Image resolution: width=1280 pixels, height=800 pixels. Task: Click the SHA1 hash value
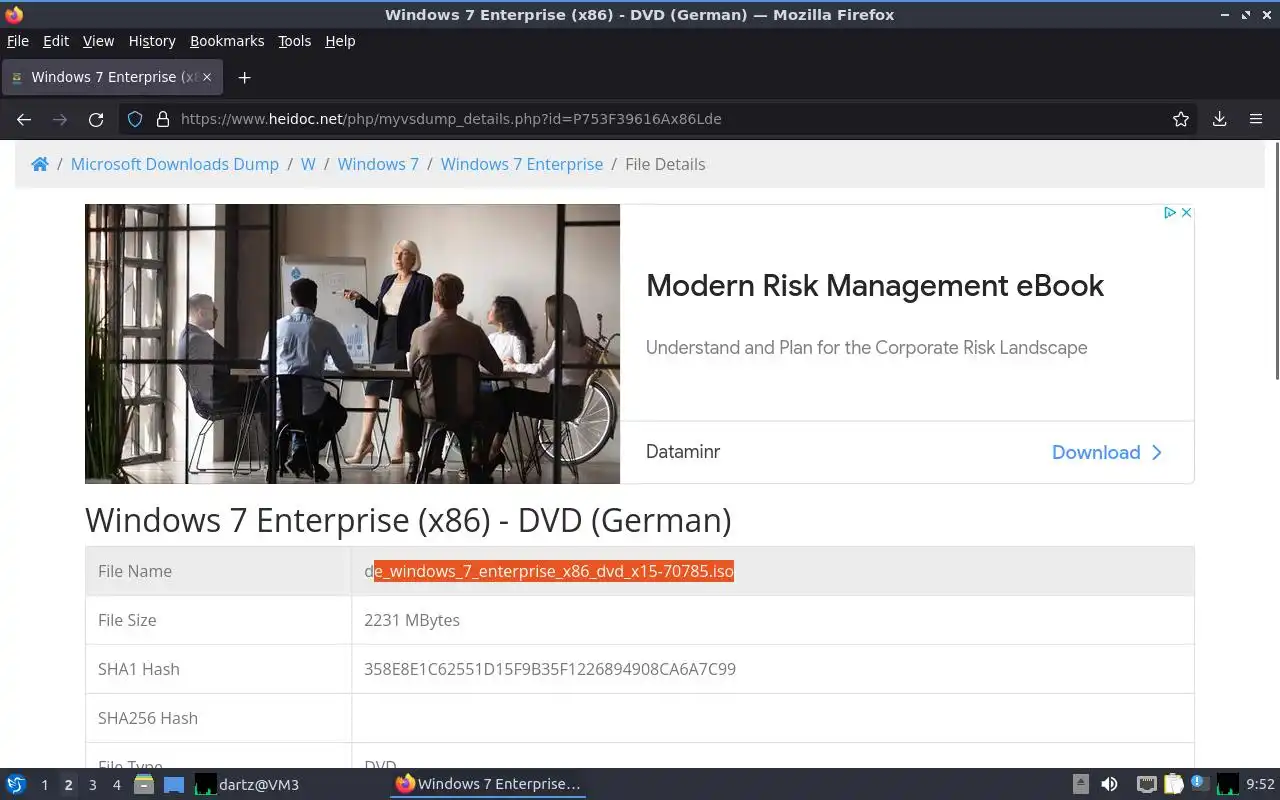[550, 669]
